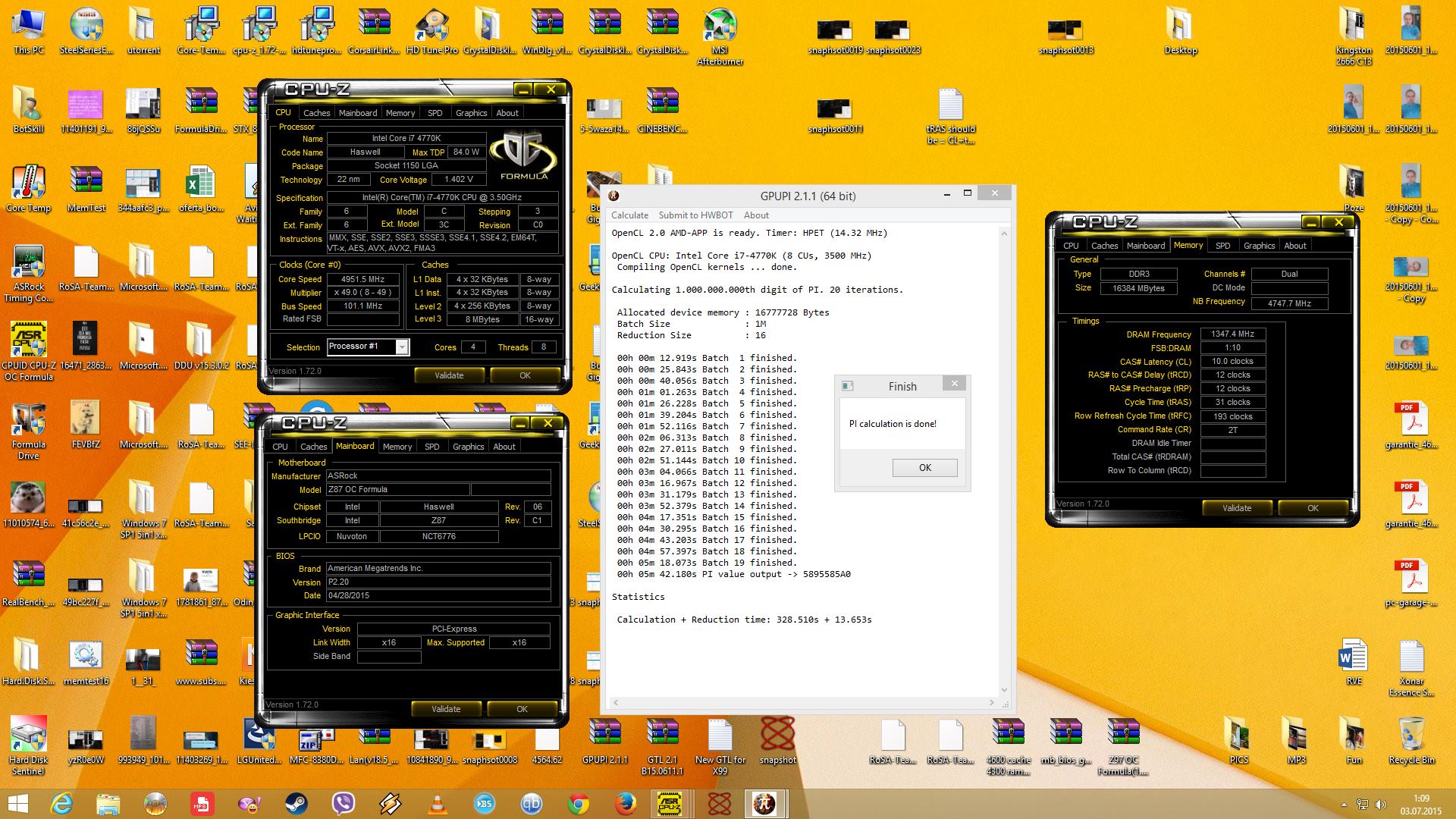The height and width of the screenshot is (819, 1456).
Task: Open the Recycle Bin
Action: pyautogui.click(x=1411, y=740)
